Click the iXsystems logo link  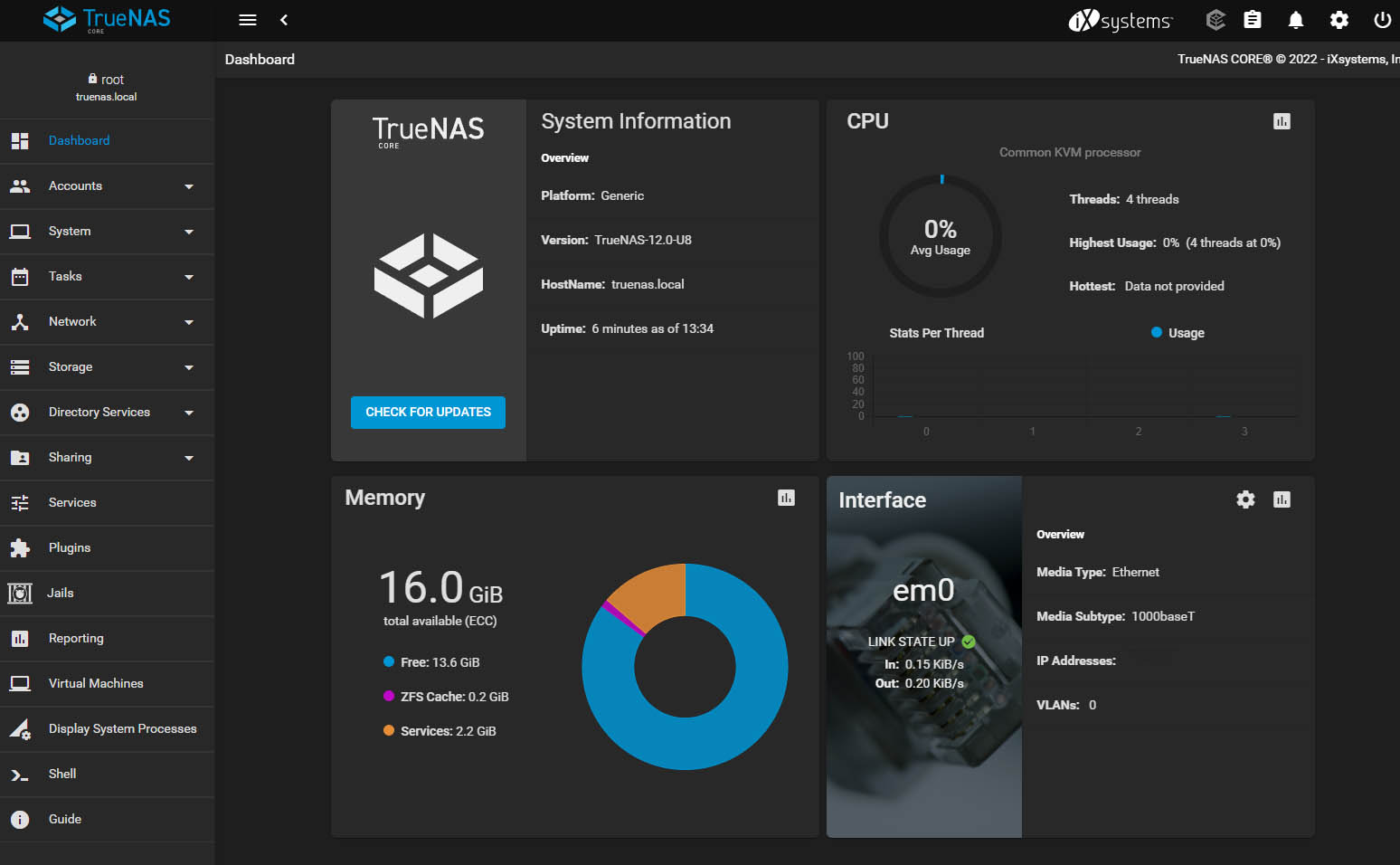(x=1121, y=20)
